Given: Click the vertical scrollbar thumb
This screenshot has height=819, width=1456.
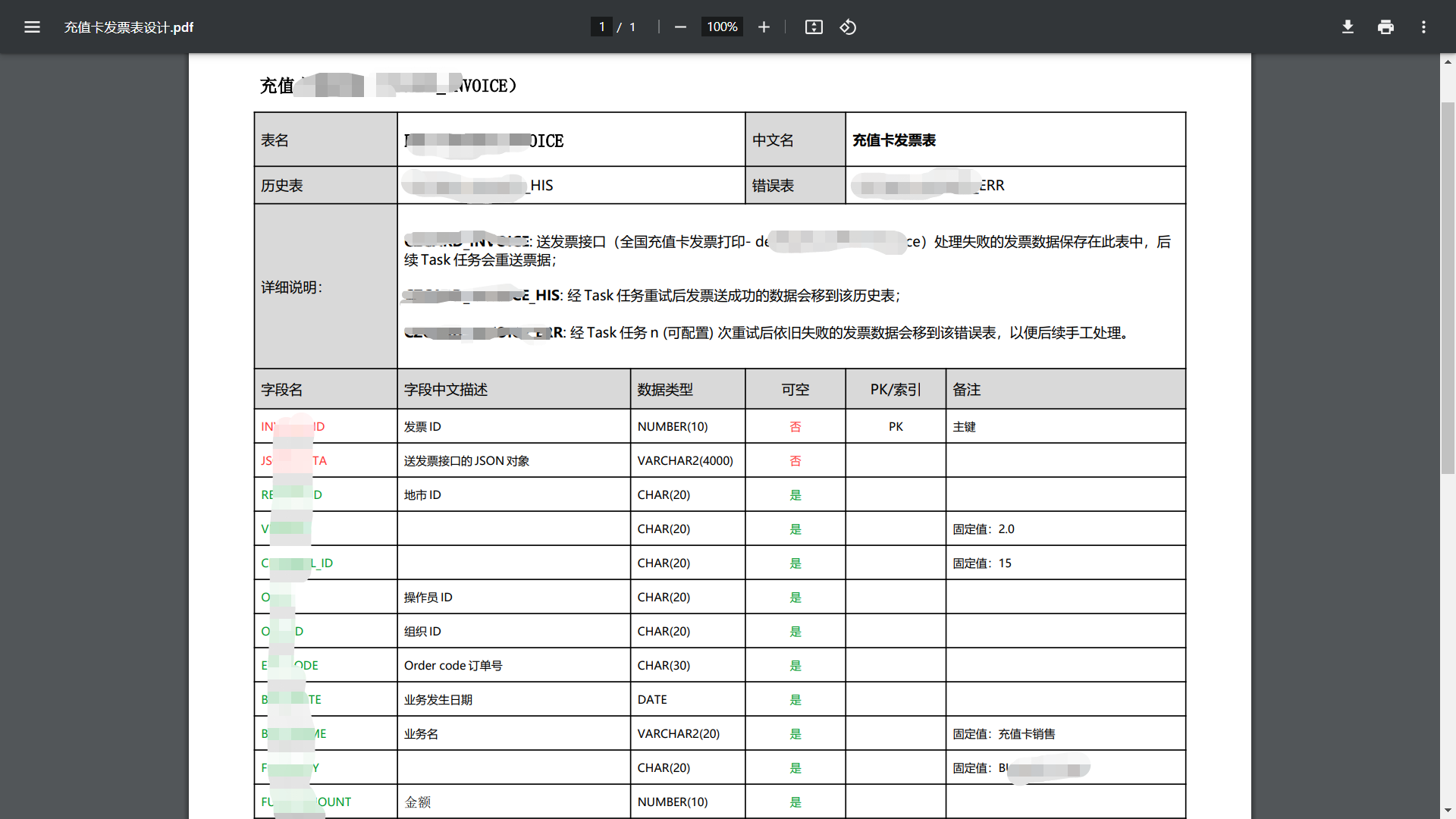Looking at the screenshot, I should pyautogui.click(x=1448, y=288).
